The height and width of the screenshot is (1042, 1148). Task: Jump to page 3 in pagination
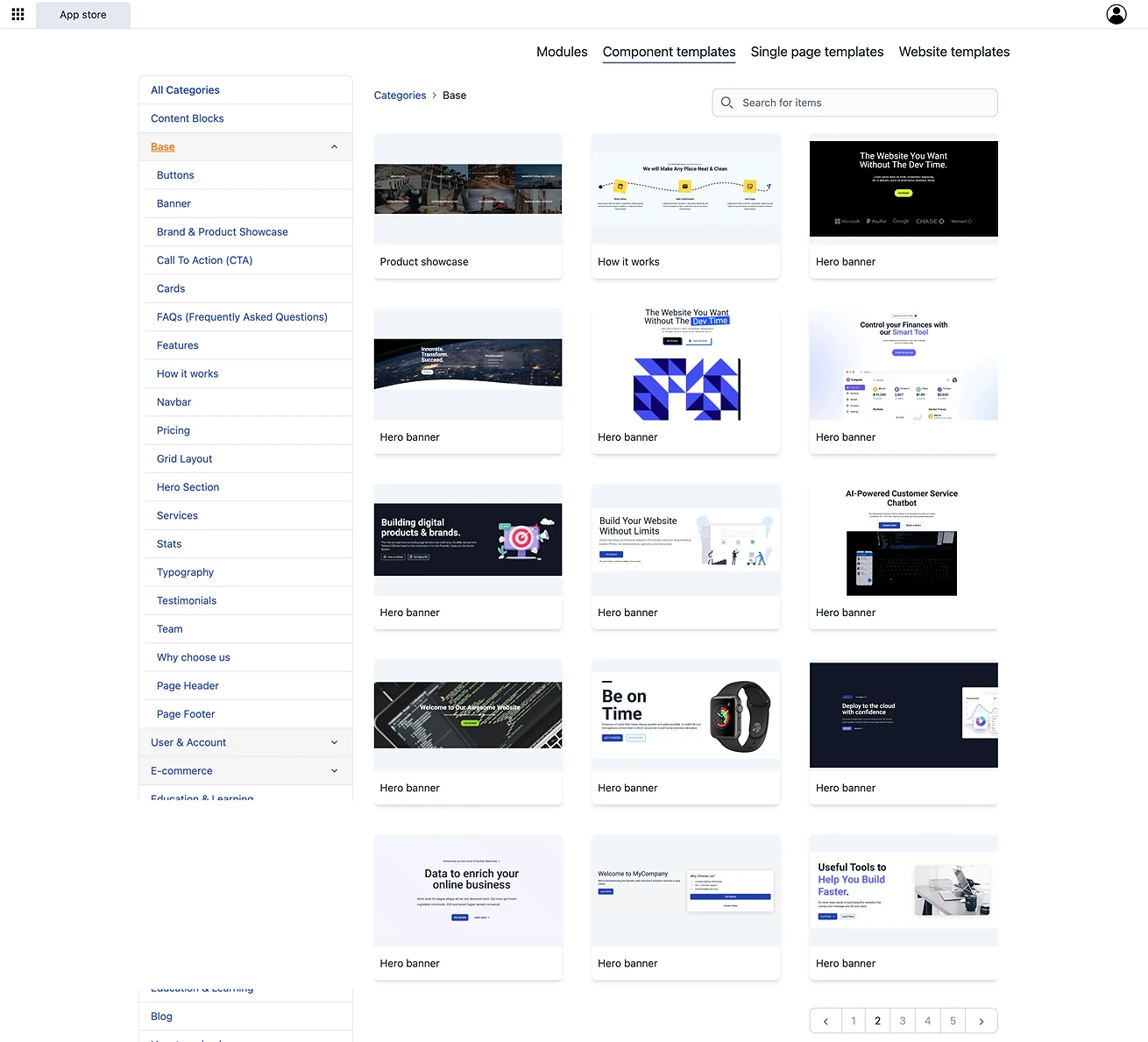903,1021
